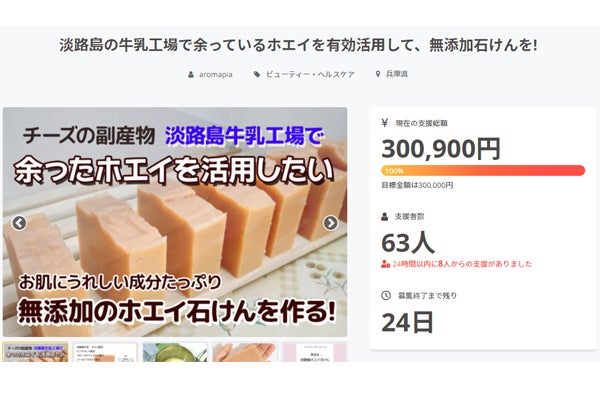This screenshot has height=400, width=600.
Task: Click the user icon beside aromapia
Action: point(191,74)
